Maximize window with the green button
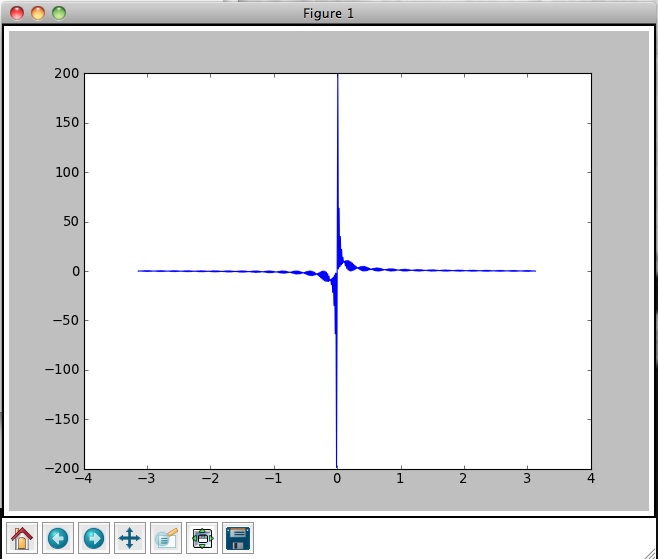This screenshot has width=658, height=559. [59, 13]
